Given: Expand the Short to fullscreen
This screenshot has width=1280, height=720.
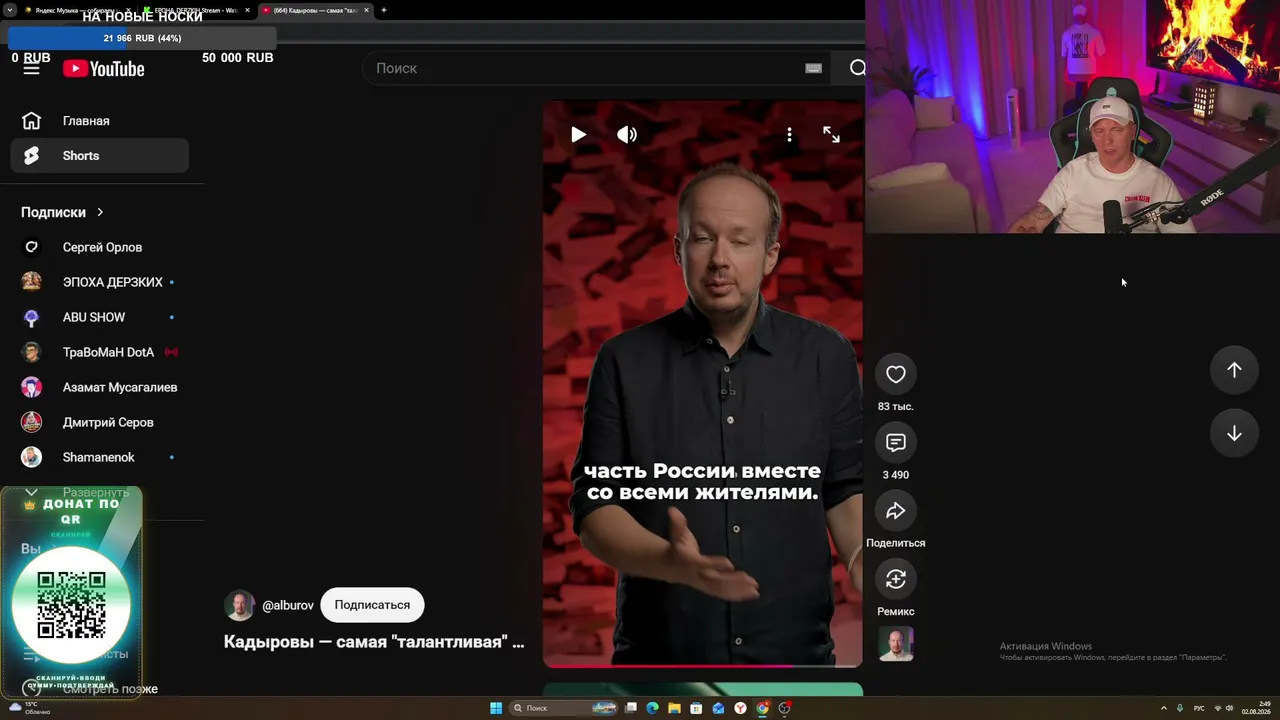Looking at the screenshot, I should click(x=831, y=134).
